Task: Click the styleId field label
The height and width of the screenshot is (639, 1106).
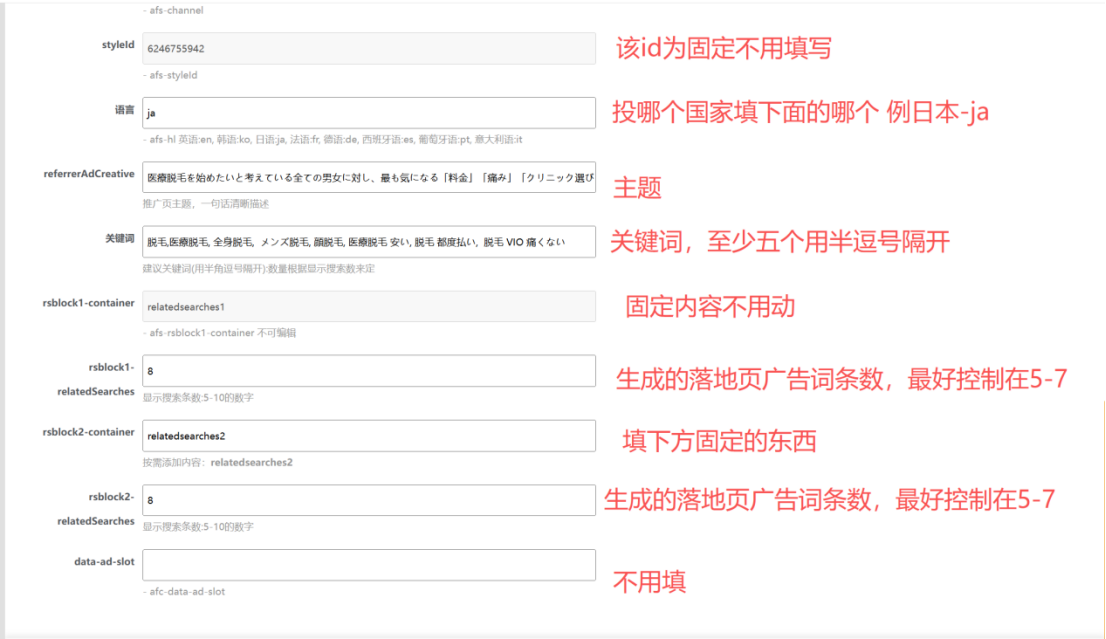Action: click(x=117, y=45)
